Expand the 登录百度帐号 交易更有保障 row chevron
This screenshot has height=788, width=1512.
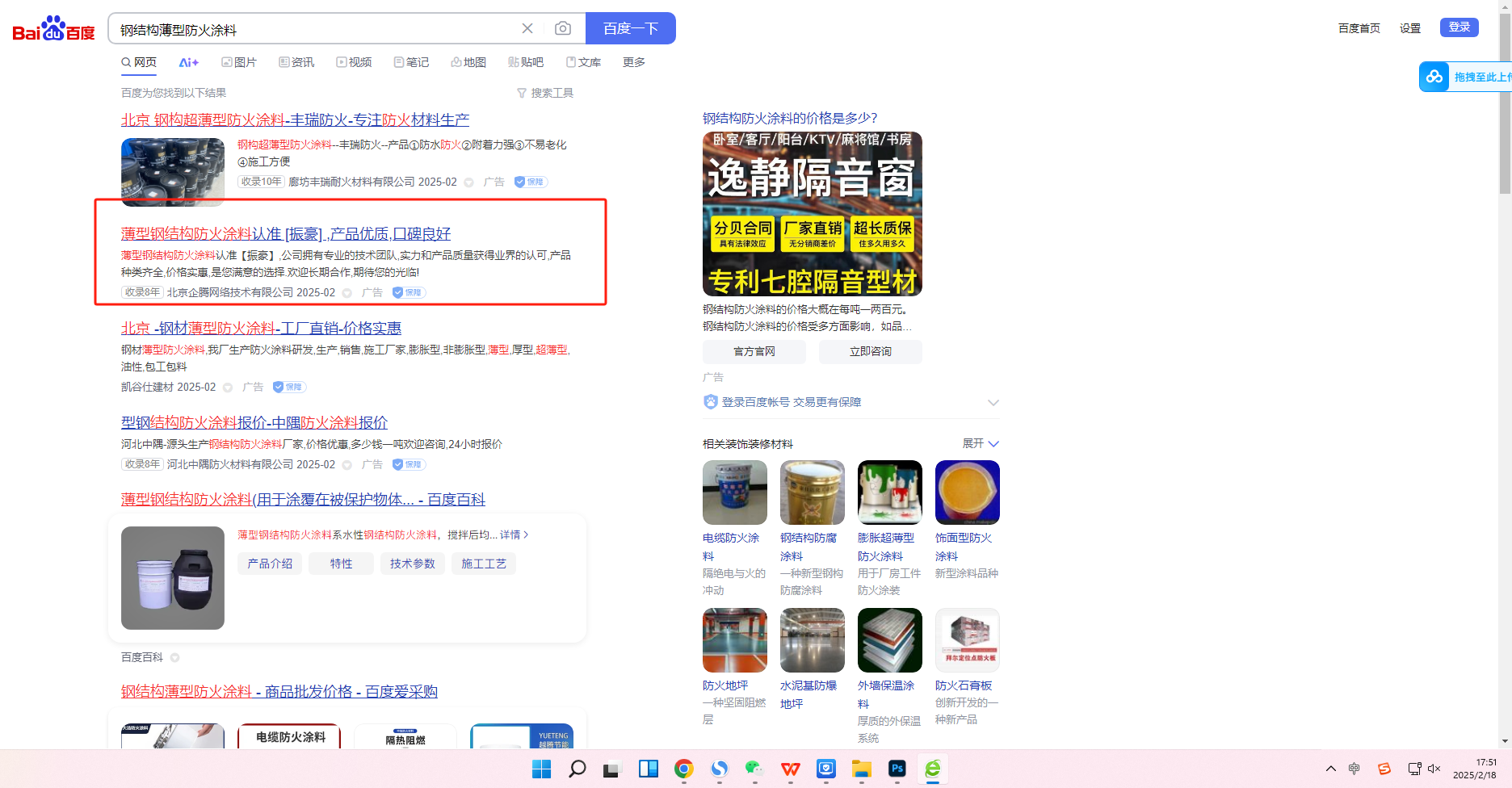click(993, 402)
